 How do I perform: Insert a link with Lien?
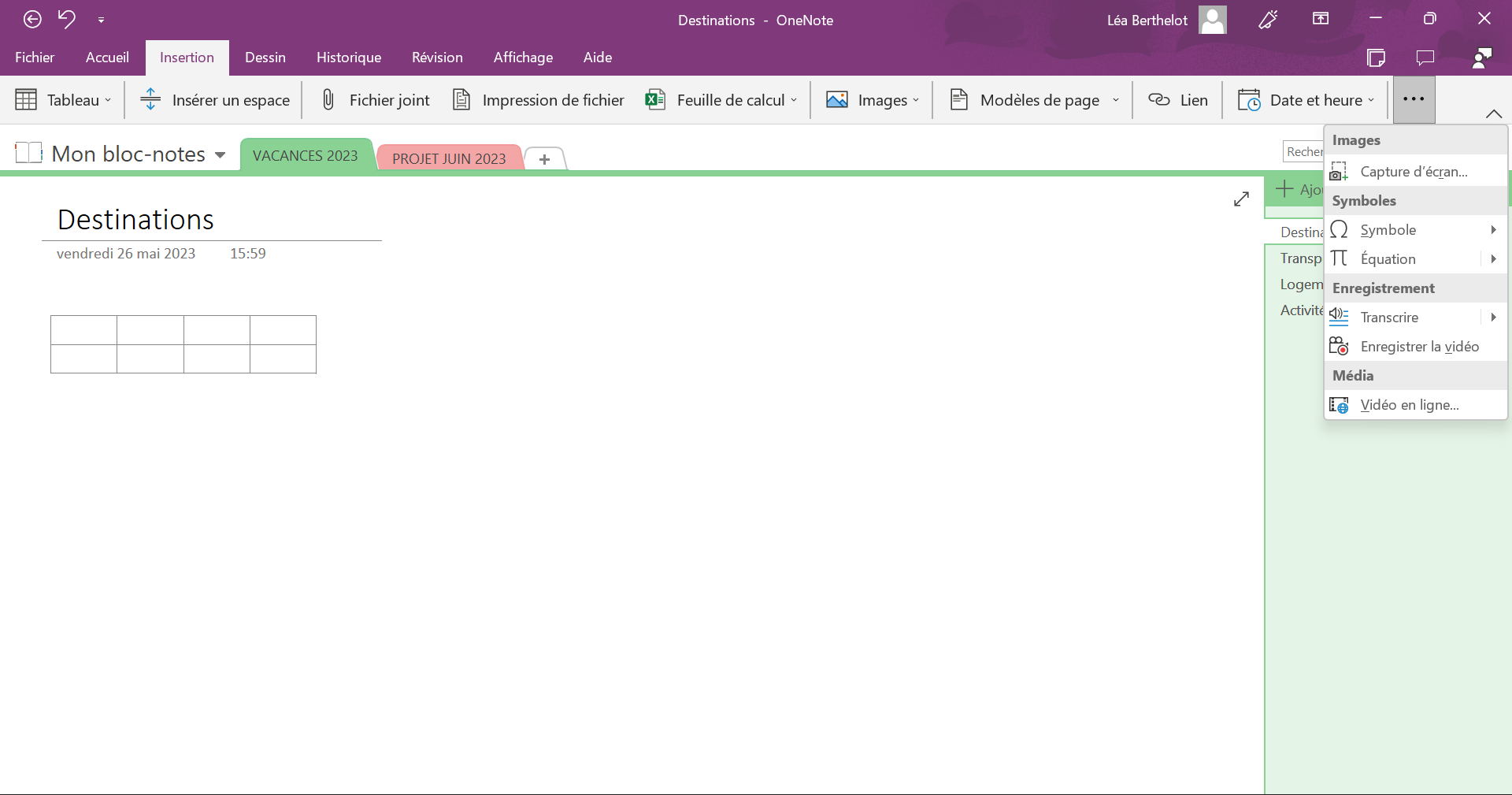click(1178, 100)
